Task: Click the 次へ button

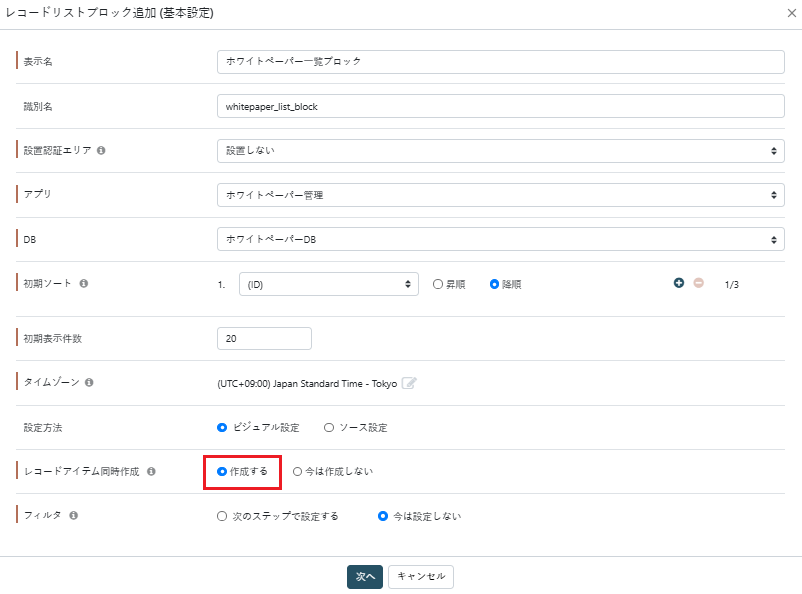Action: [x=365, y=577]
